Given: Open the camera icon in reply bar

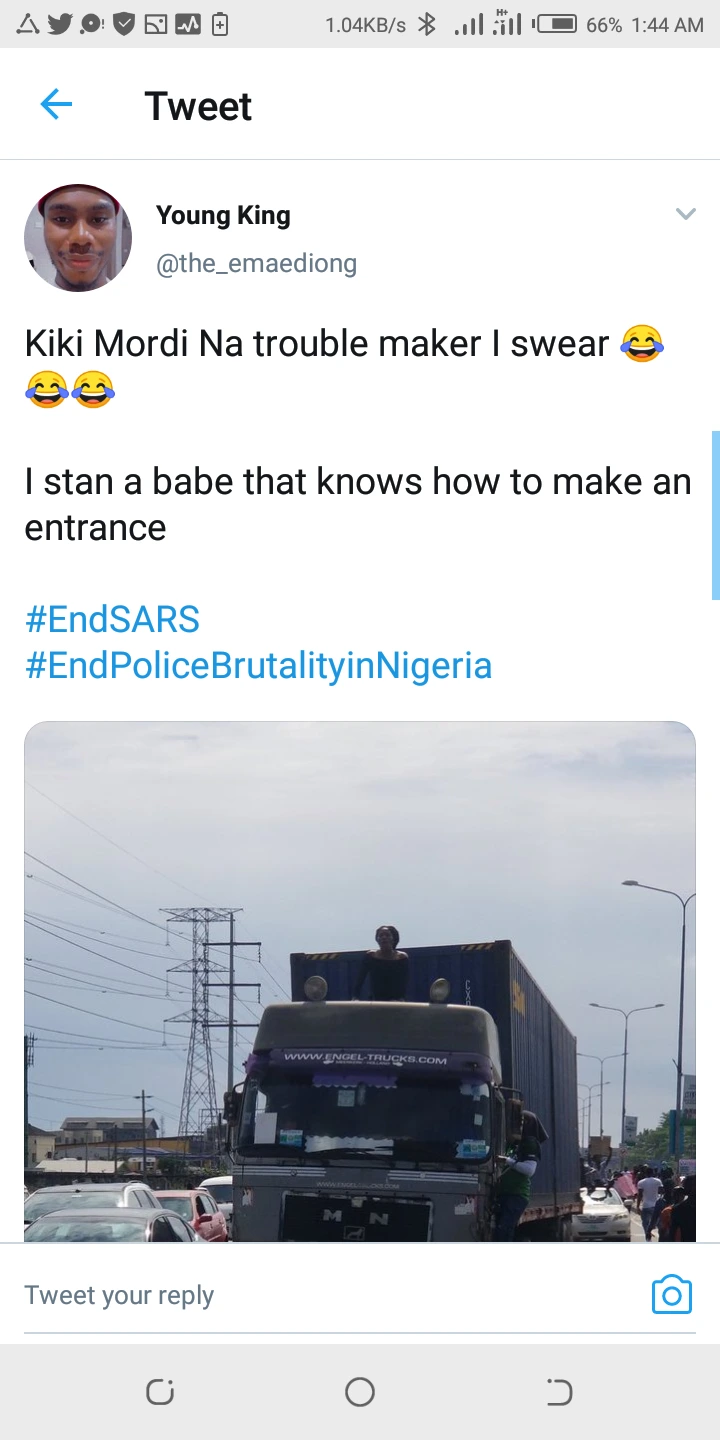Looking at the screenshot, I should [671, 1294].
